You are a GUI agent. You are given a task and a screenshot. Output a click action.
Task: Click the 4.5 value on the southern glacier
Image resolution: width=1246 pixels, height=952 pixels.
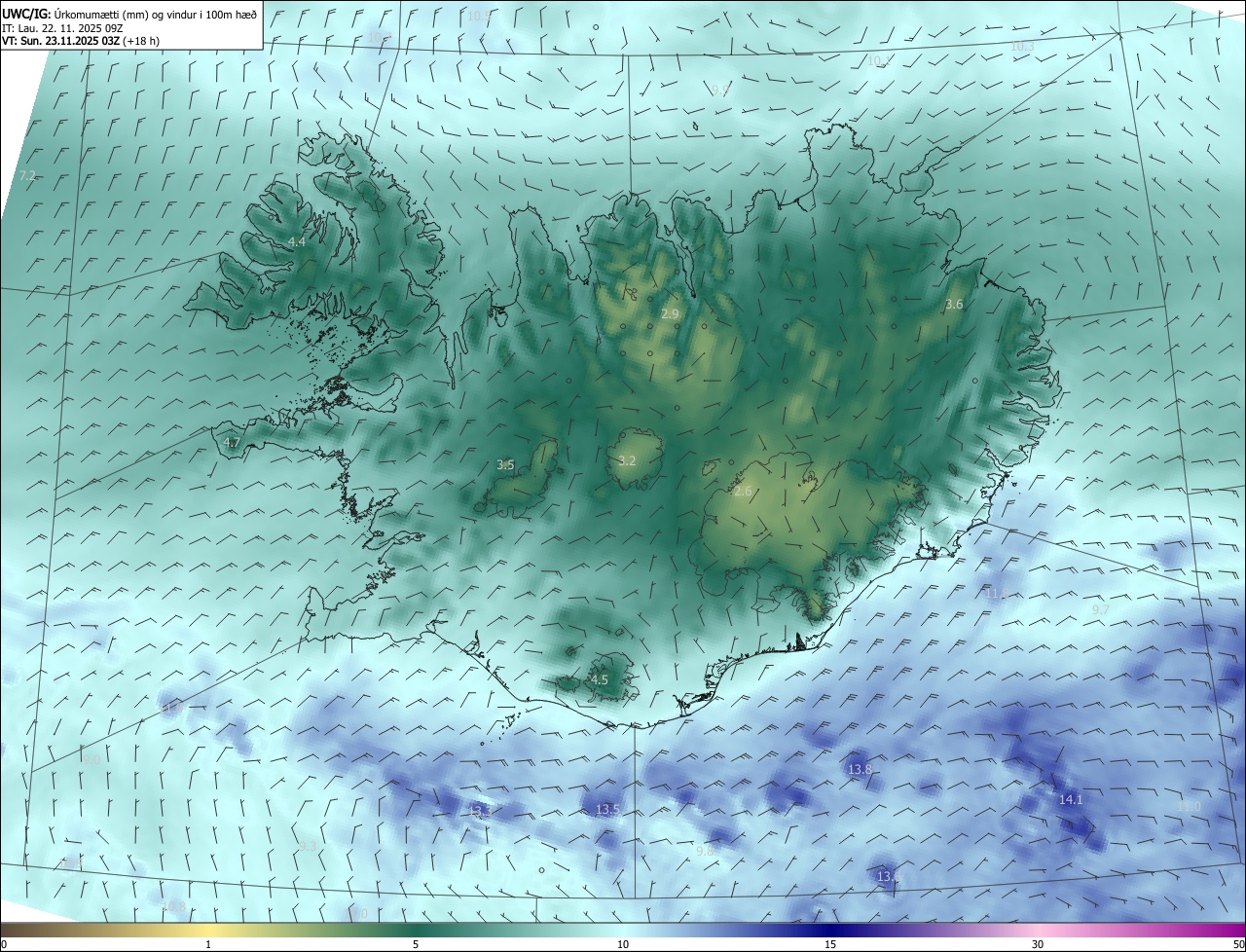[600, 679]
